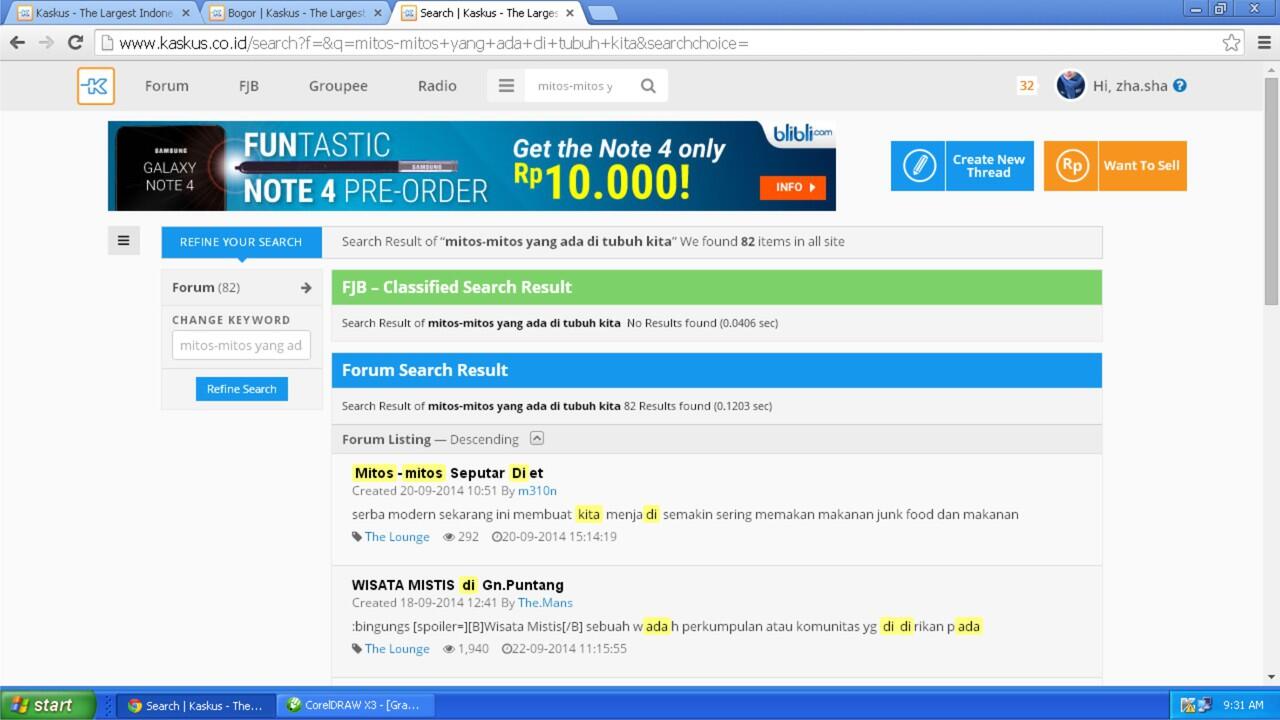Screen dimensions: 1280x720
Task: Click the magnifier search icon in header
Action: pos(648,86)
